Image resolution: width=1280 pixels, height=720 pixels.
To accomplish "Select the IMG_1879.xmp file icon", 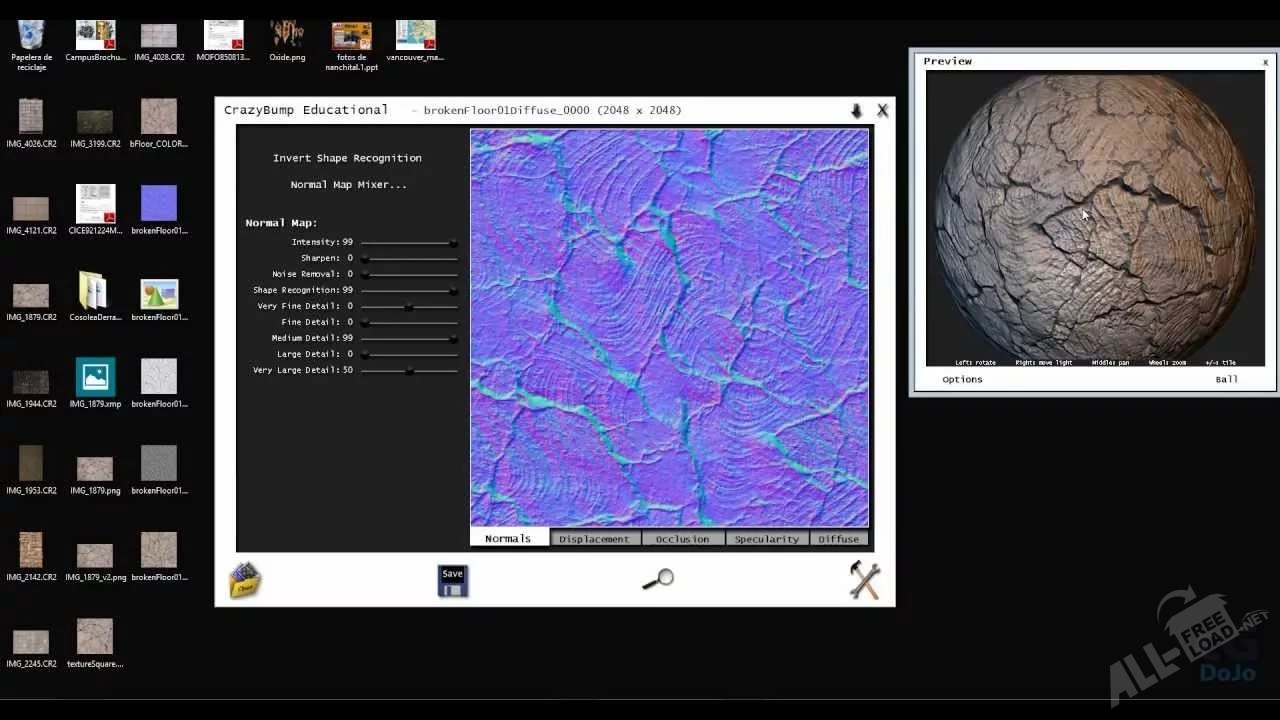I will point(95,378).
